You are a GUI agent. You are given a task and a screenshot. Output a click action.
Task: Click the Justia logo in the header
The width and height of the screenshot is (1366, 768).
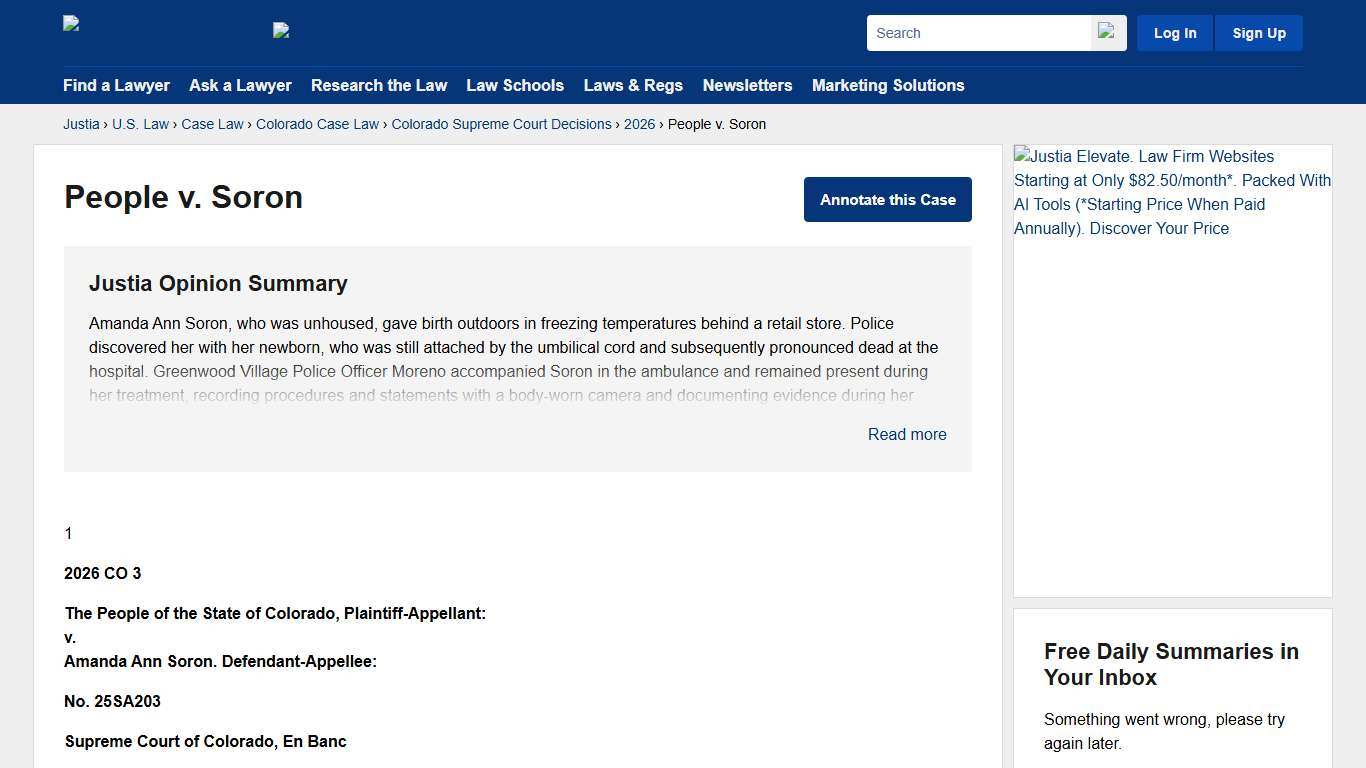point(70,22)
